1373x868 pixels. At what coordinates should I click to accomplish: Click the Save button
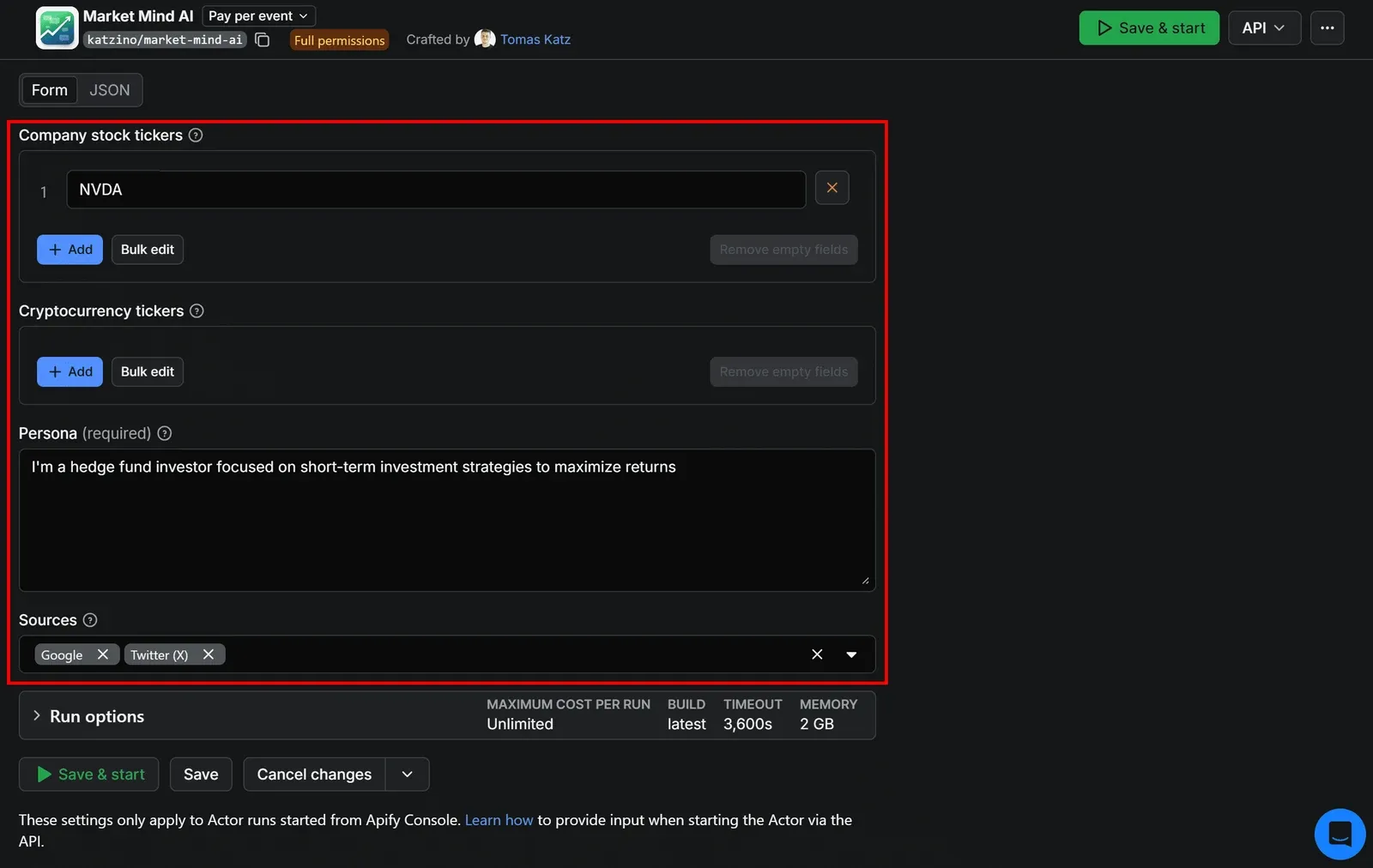(x=201, y=775)
